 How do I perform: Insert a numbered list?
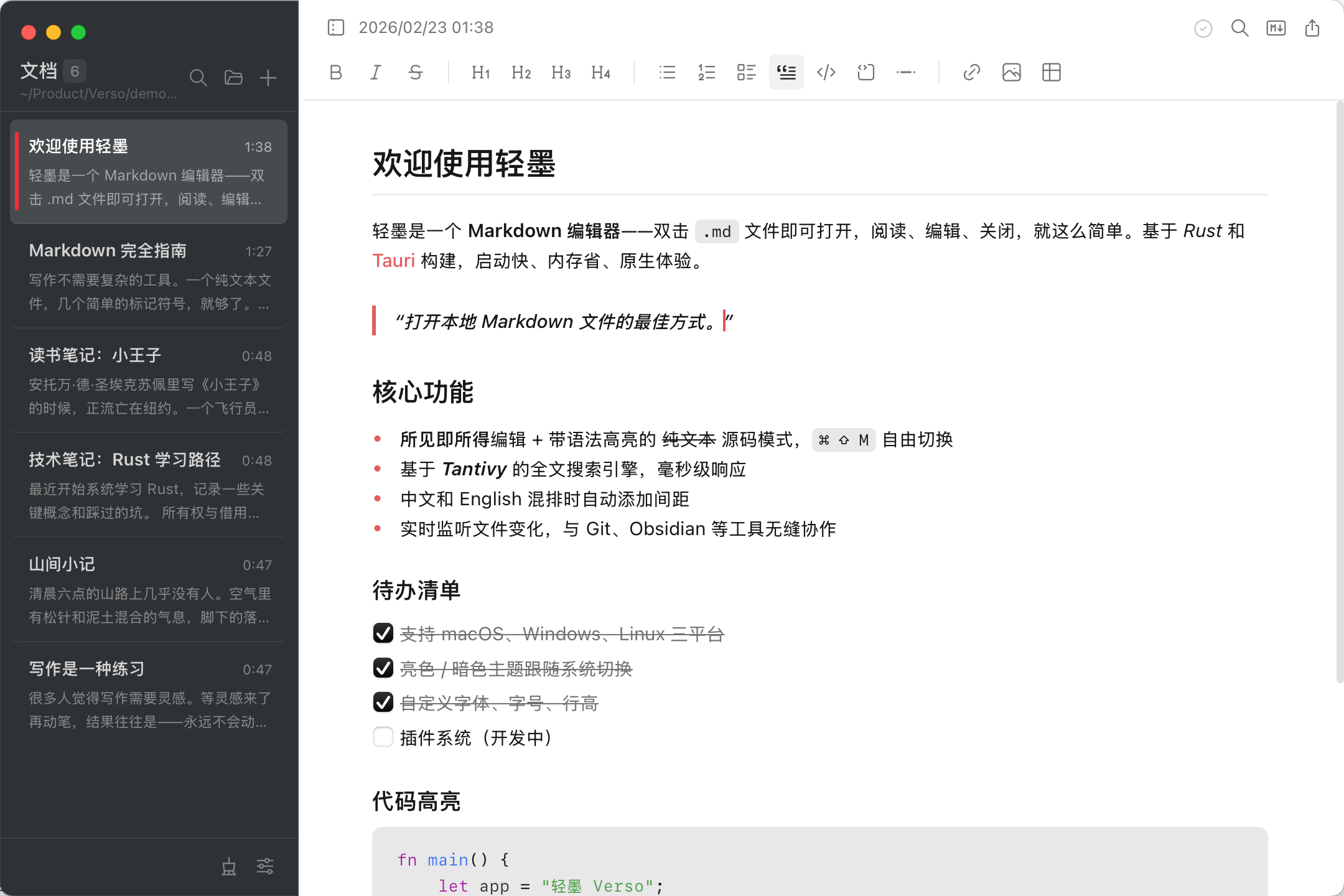(x=706, y=72)
